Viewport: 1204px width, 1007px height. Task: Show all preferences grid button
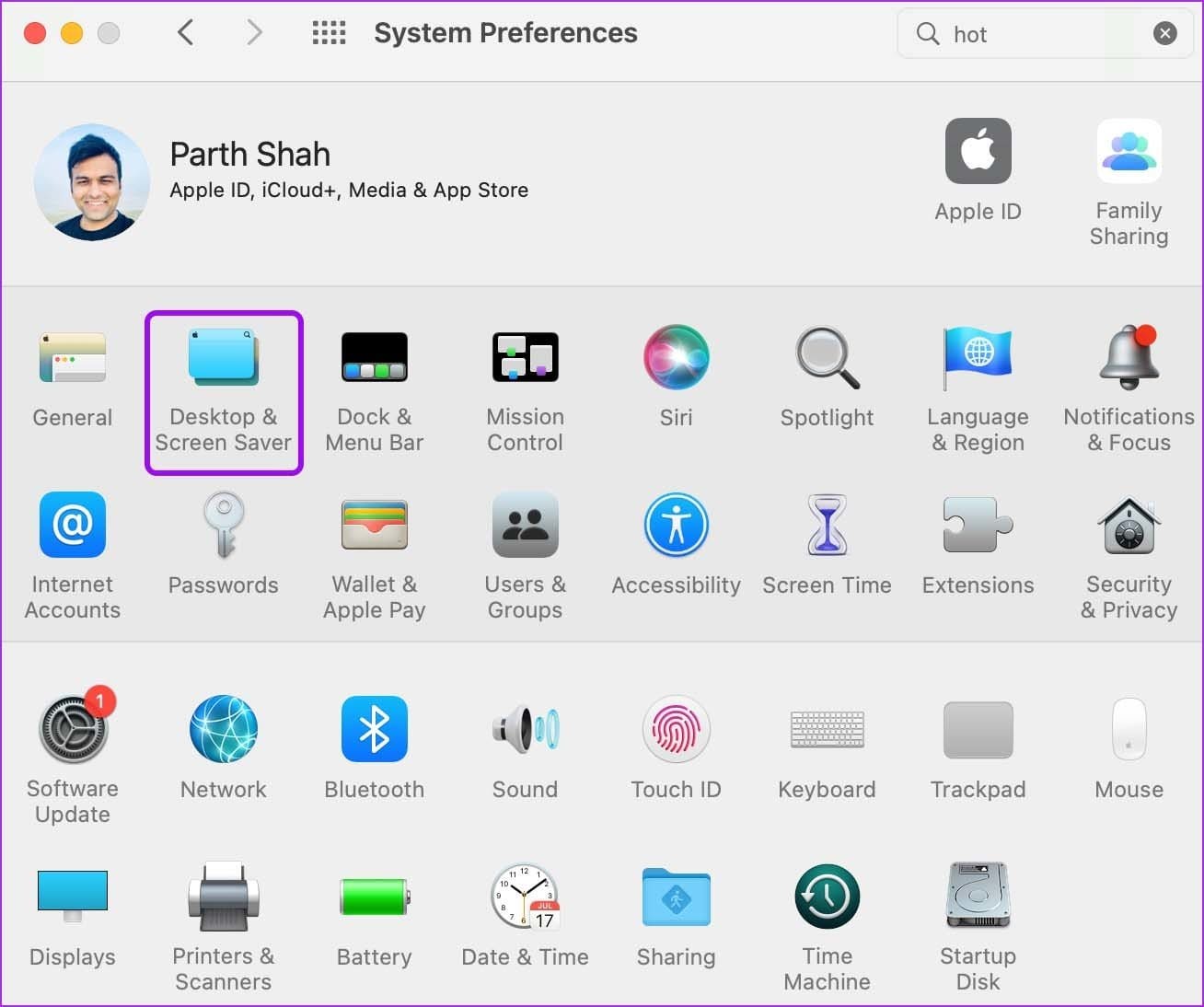pyautogui.click(x=329, y=33)
